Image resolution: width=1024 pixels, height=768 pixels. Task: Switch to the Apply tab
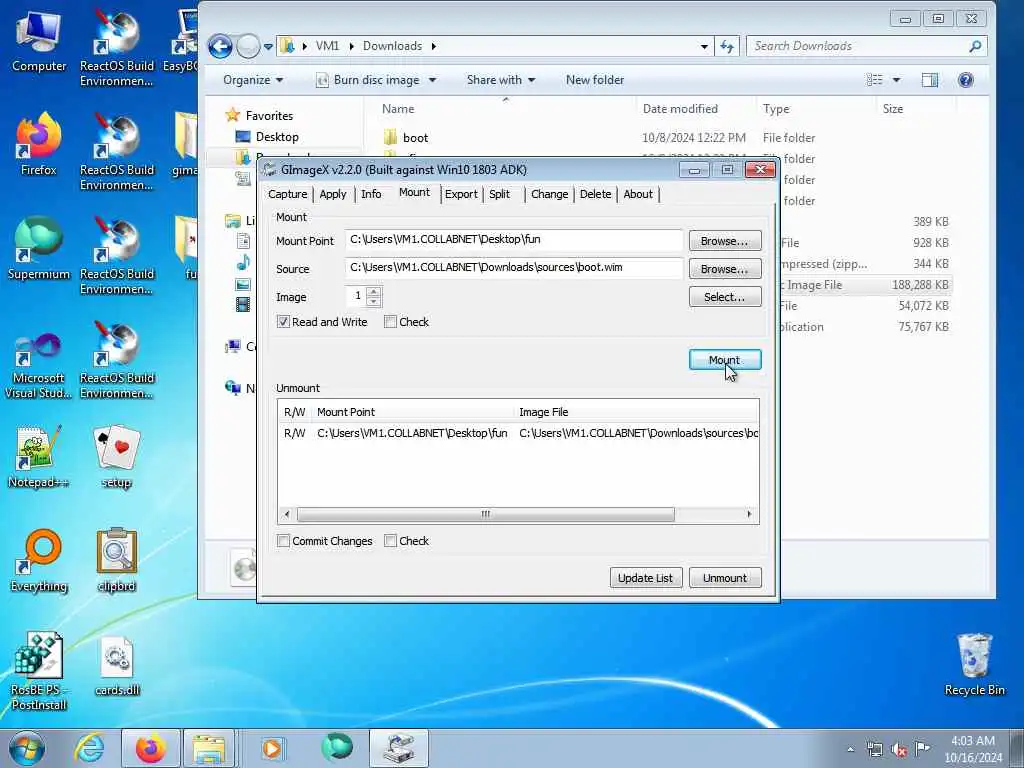[x=333, y=194]
